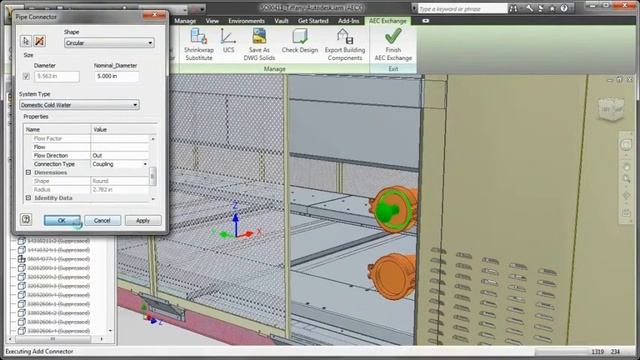Open the Pipe Connector help icon
640x360 pixels.
point(26,220)
